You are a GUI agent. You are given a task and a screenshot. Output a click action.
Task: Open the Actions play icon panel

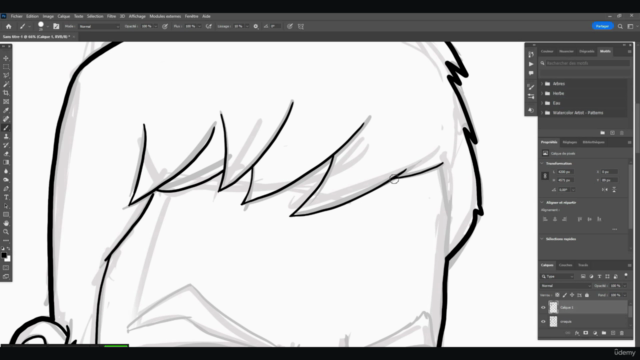click(x=531, y=64)
